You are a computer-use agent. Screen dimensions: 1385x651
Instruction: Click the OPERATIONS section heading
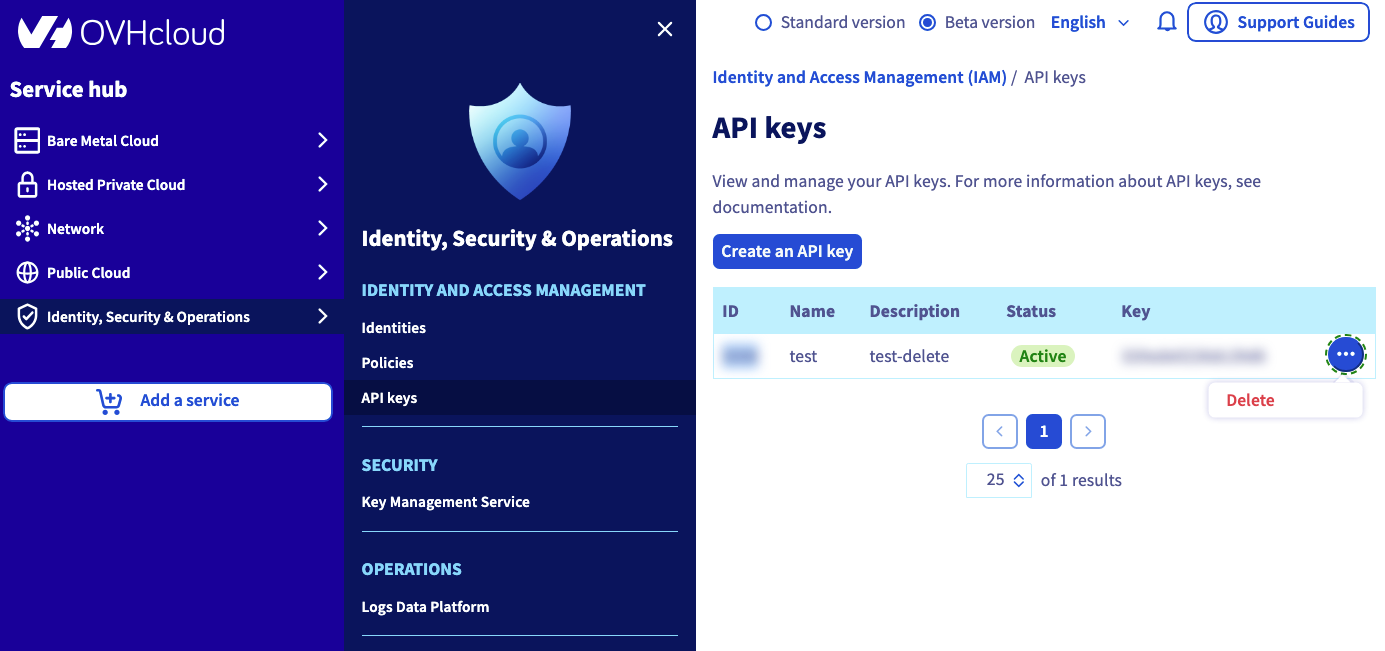[x=412, y=569]
